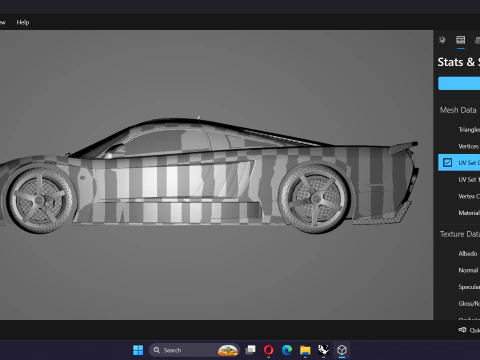Open File Explorer from the taskbar
This screenshot has height=360, width=480.
tap(305, 350)
